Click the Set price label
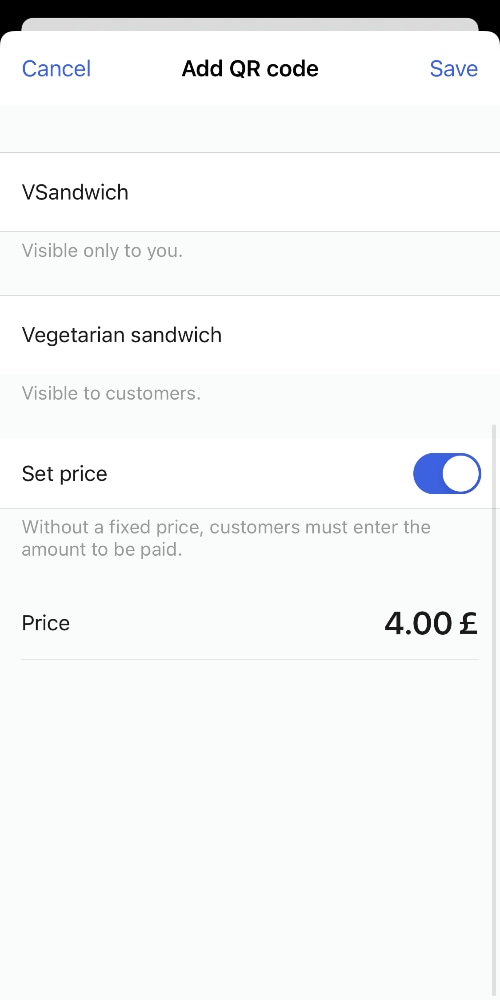 click(x=64, y=474)
